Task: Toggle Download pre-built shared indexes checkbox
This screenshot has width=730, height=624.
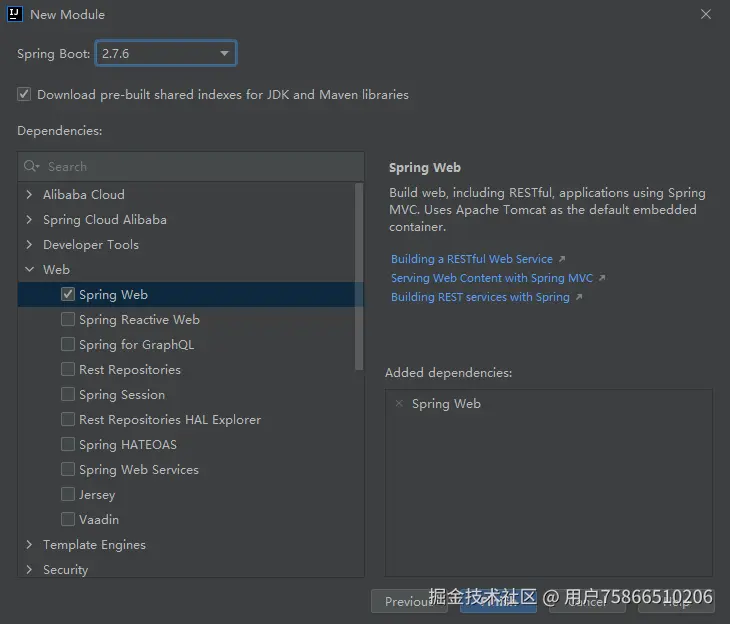Action: 24,95
